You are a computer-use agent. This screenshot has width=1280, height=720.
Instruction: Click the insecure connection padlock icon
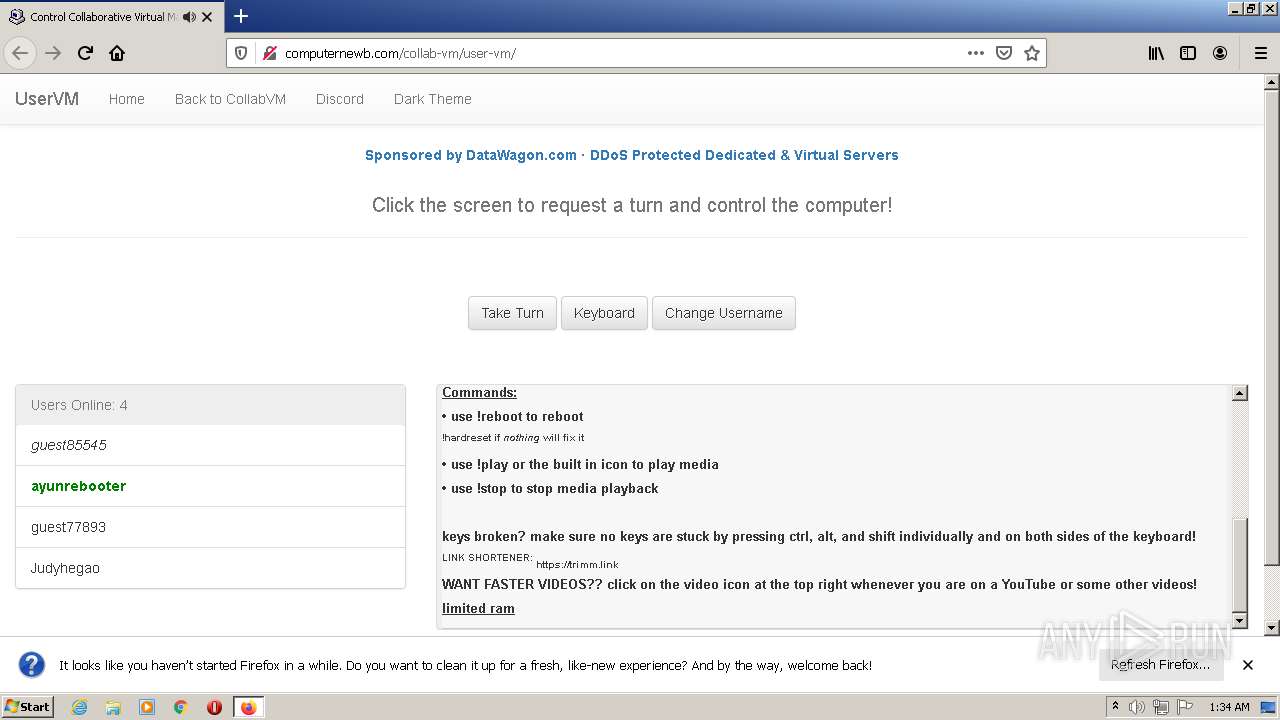click(x=268, y=53)
